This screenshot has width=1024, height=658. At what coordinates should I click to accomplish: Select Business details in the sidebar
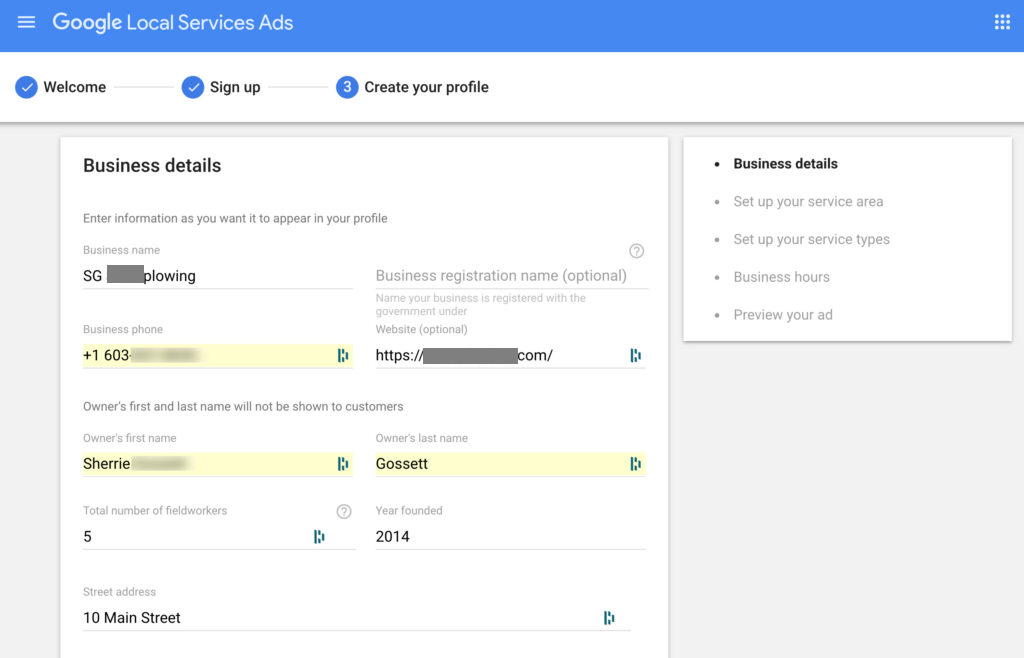point(785,164)
